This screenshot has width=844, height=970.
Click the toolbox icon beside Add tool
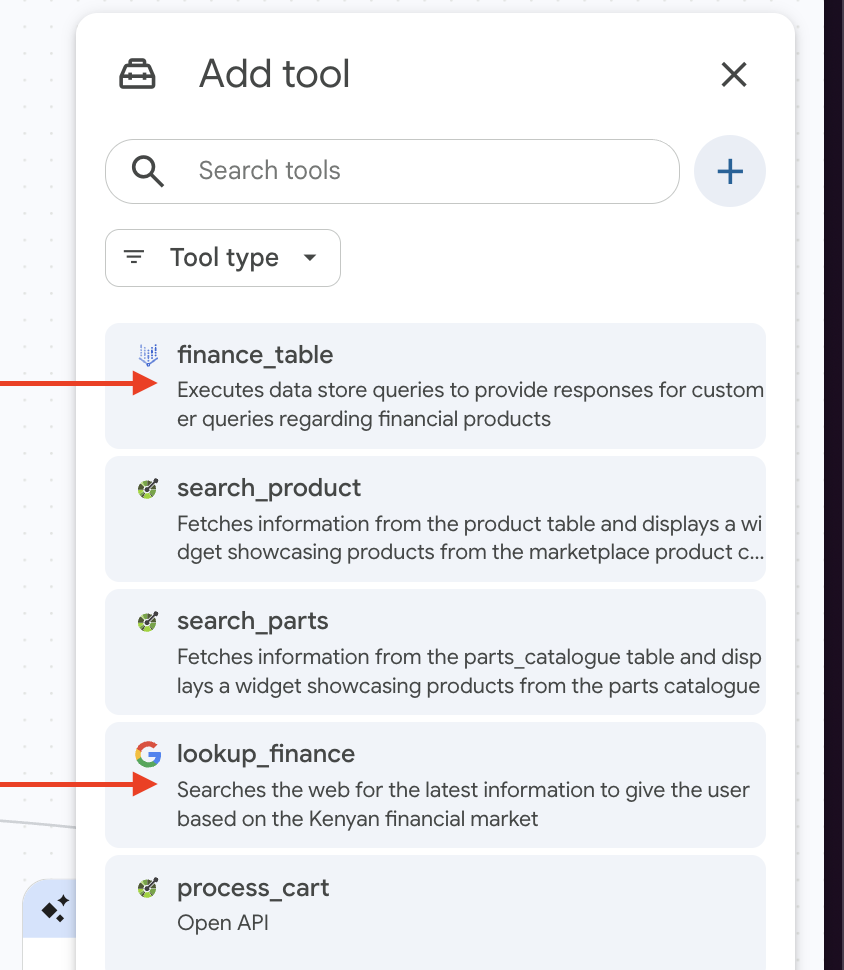coord(137,74)
